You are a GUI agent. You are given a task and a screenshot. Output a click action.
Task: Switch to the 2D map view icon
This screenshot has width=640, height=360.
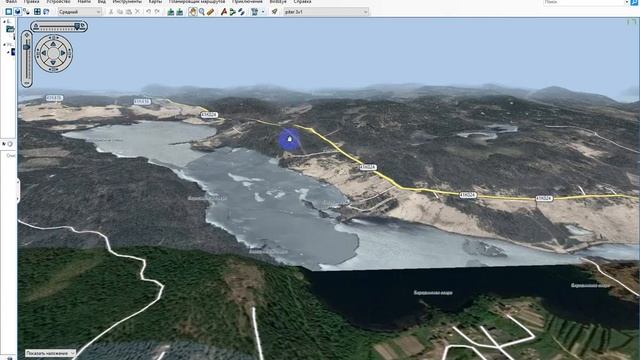click(9, 12)
